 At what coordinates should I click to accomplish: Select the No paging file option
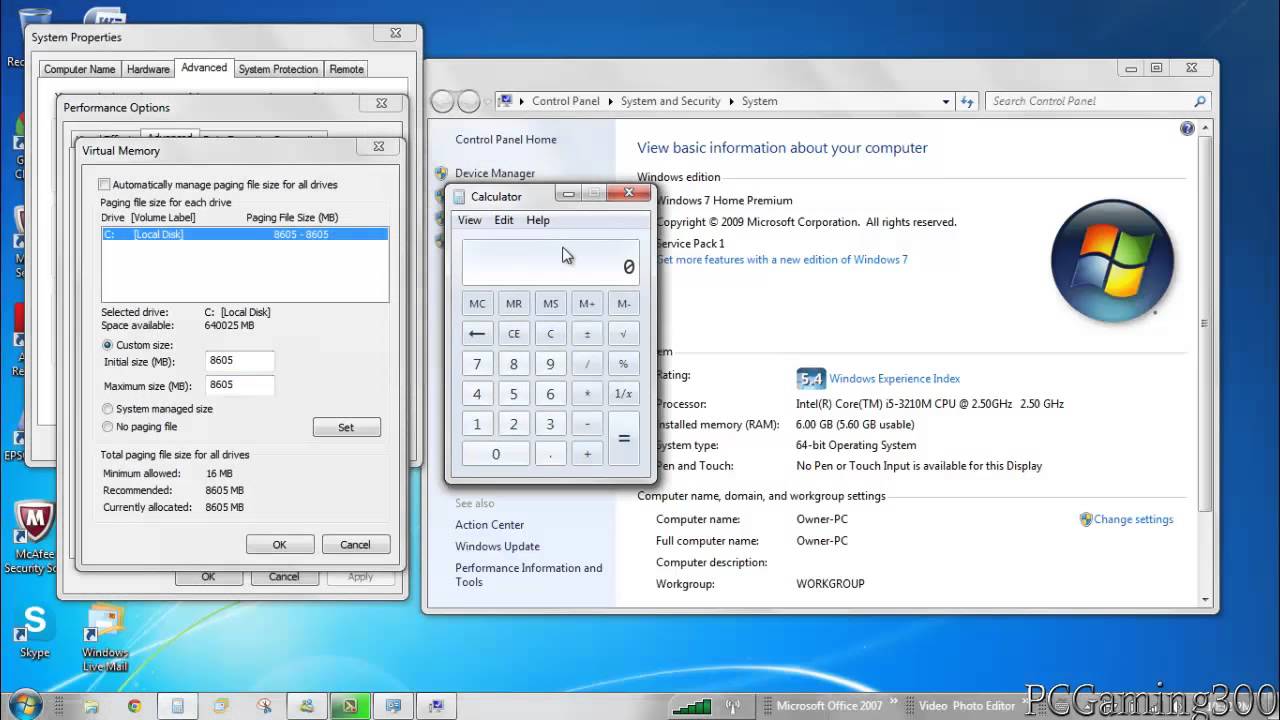[108, 427]
